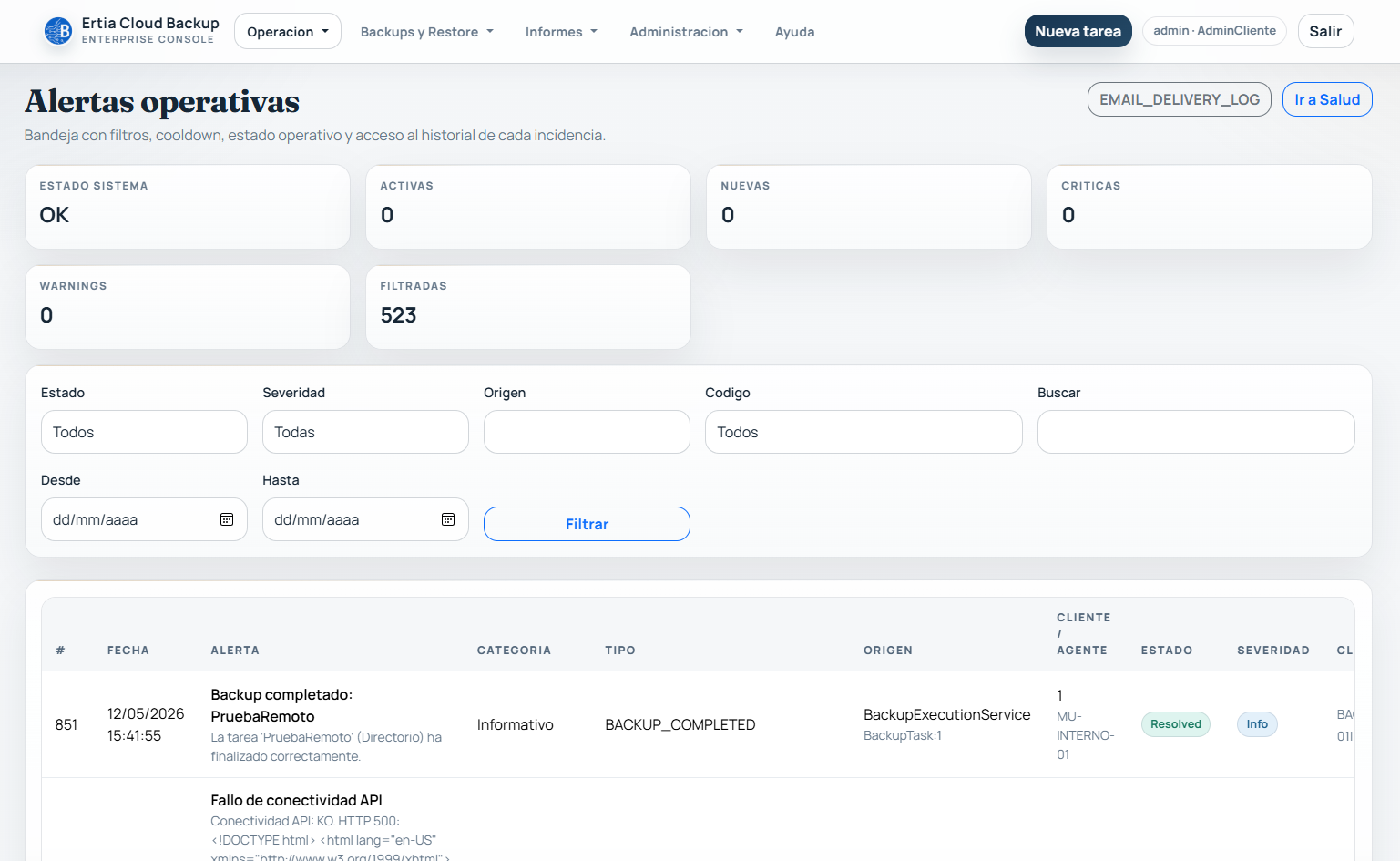This screenshot has width=1400, height=861.
Task: Open the Ayuda menu item
Action: [x=794, y=32]
